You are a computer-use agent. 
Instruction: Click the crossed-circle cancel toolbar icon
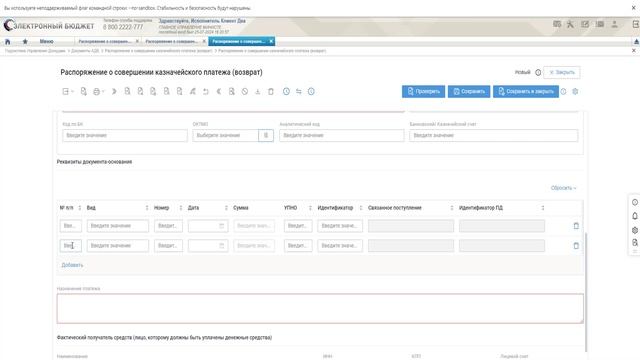pos(244,91)
